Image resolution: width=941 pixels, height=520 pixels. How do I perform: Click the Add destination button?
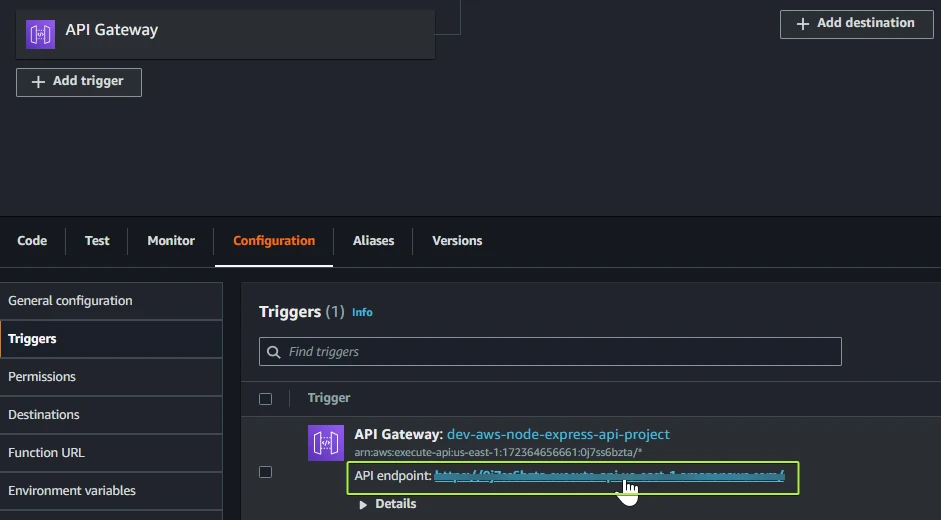[x=854, y=23]
